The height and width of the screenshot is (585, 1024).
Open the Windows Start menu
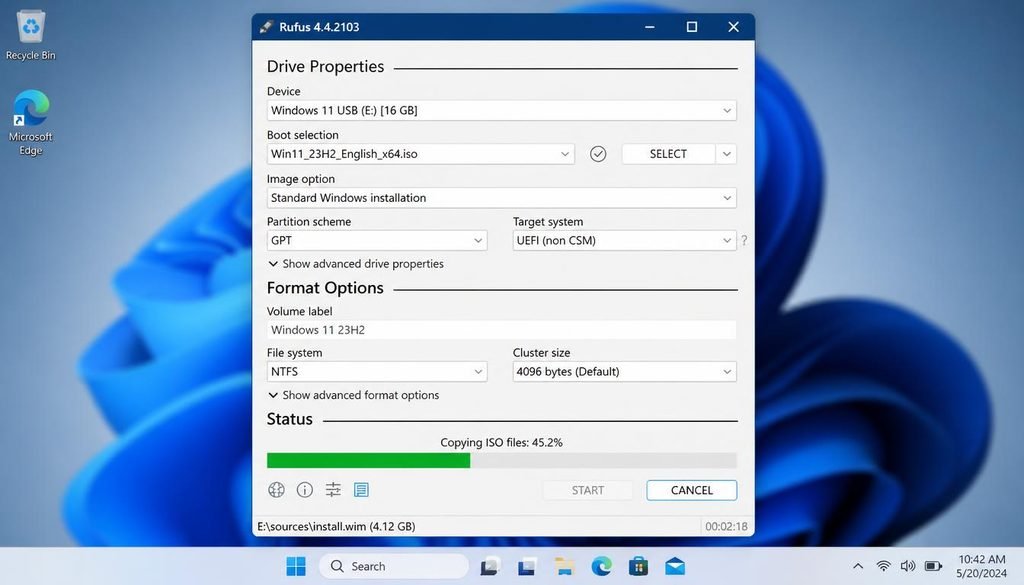click(x=296, y=566)
